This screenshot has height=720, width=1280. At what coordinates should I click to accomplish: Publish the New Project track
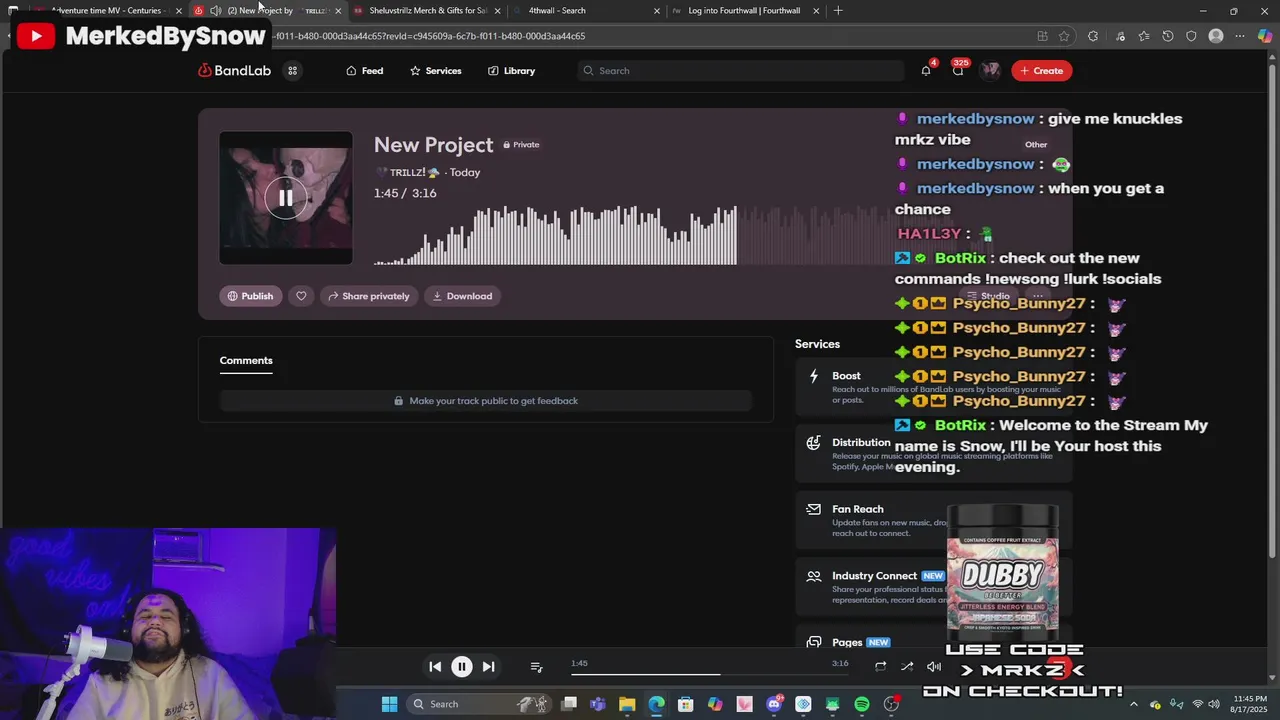250,296
